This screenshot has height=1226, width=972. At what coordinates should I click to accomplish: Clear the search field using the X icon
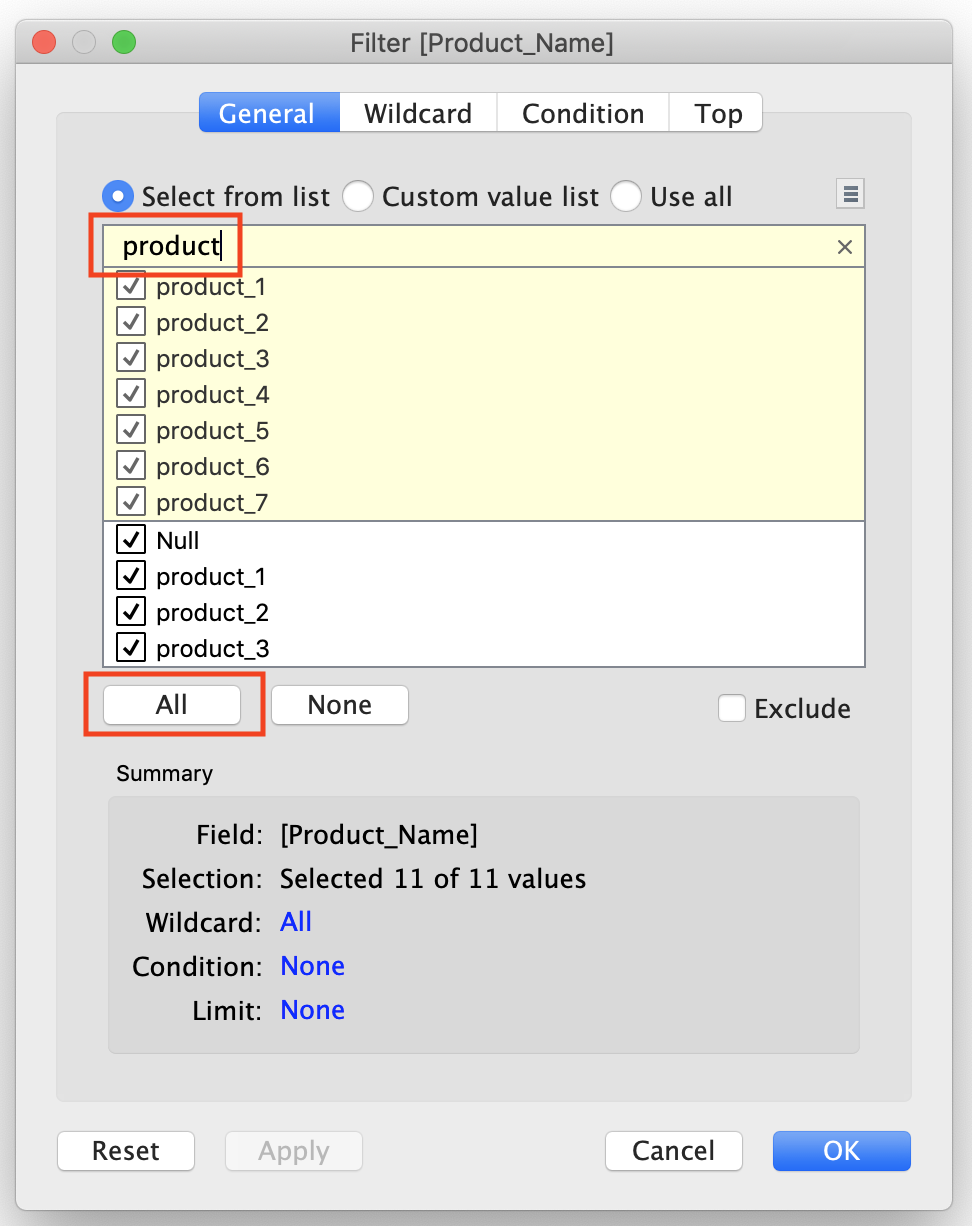pos(845,246)
